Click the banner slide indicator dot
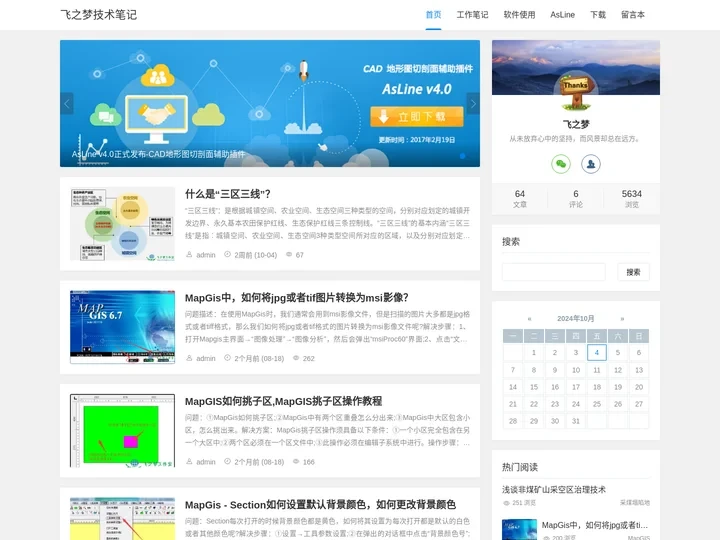720x540 pixels. click(x=462, y=156)
